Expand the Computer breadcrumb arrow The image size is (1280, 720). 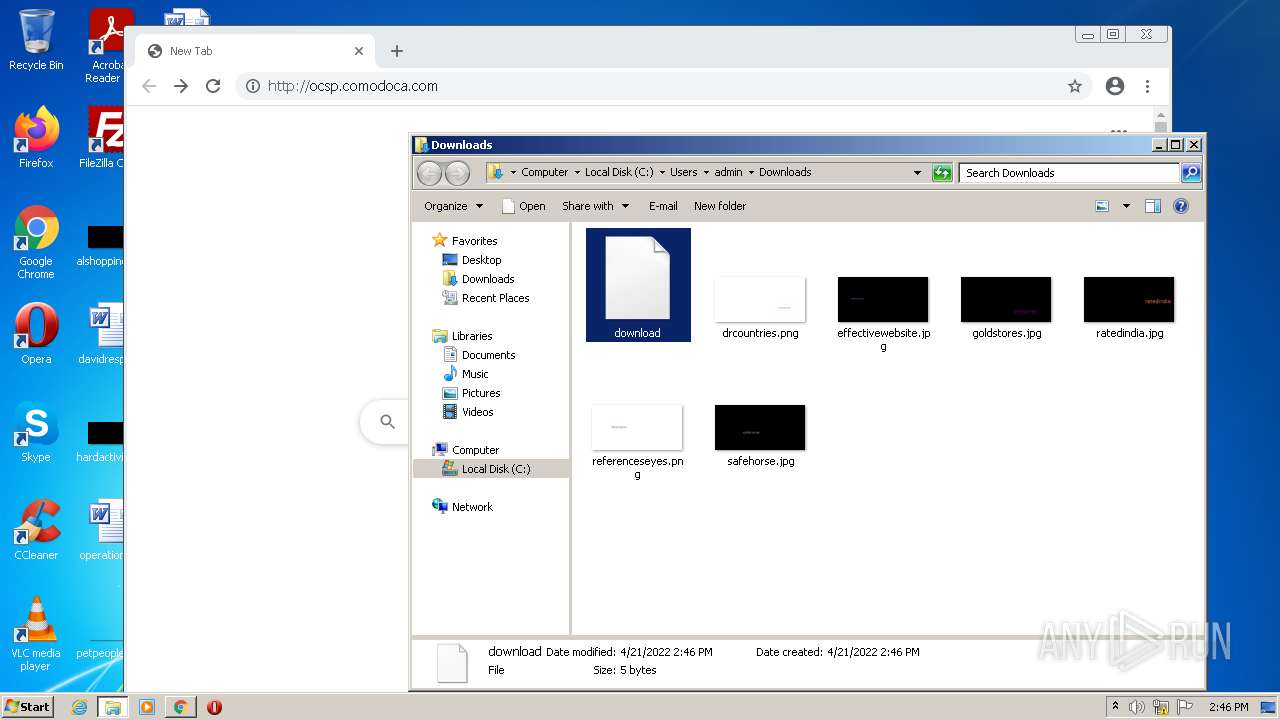pyautogui.click(x=577, y=172)
